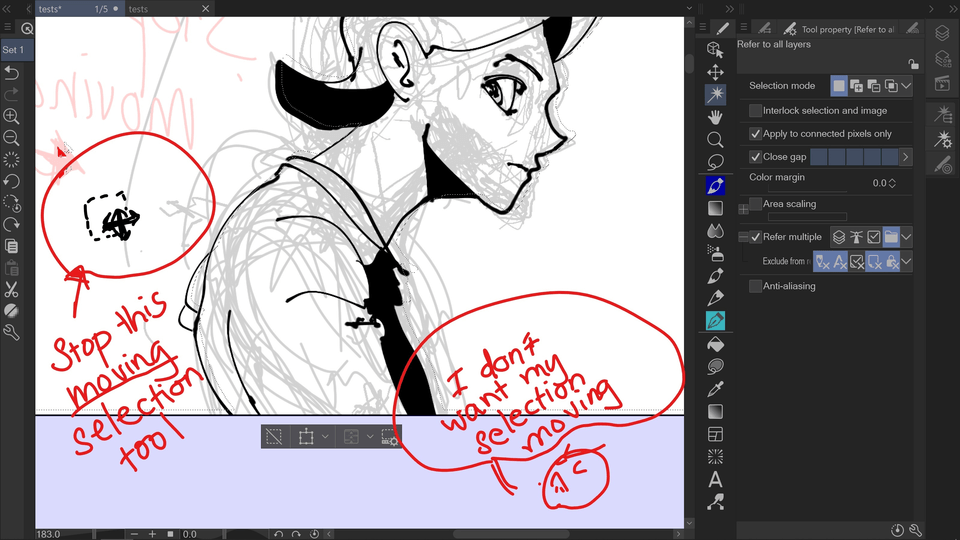
Task: Select the Auto select magic wand tool
Action: point(715,94)
